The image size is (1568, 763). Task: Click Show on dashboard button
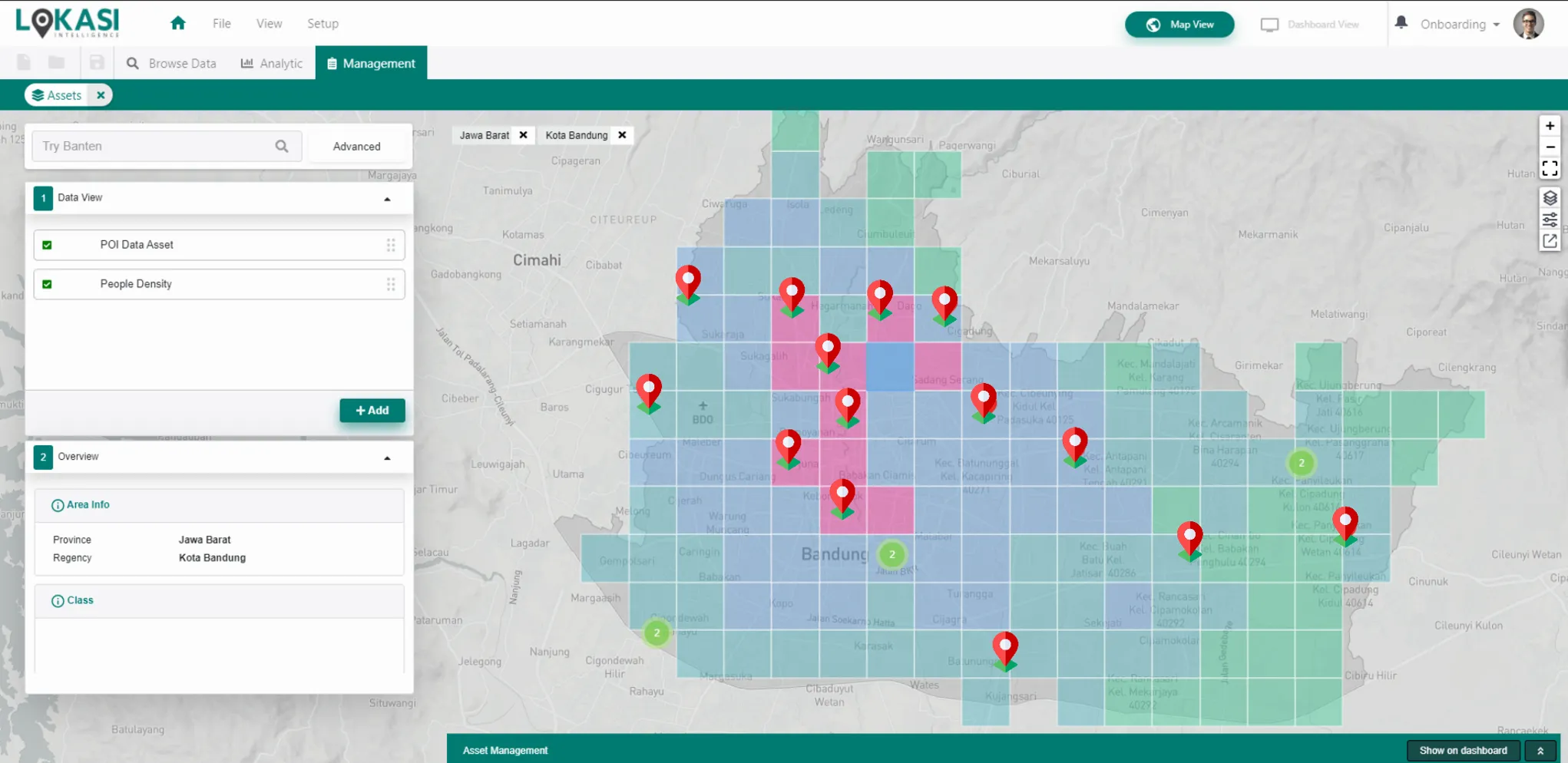pyautogui.click(x=1462, y=750)
